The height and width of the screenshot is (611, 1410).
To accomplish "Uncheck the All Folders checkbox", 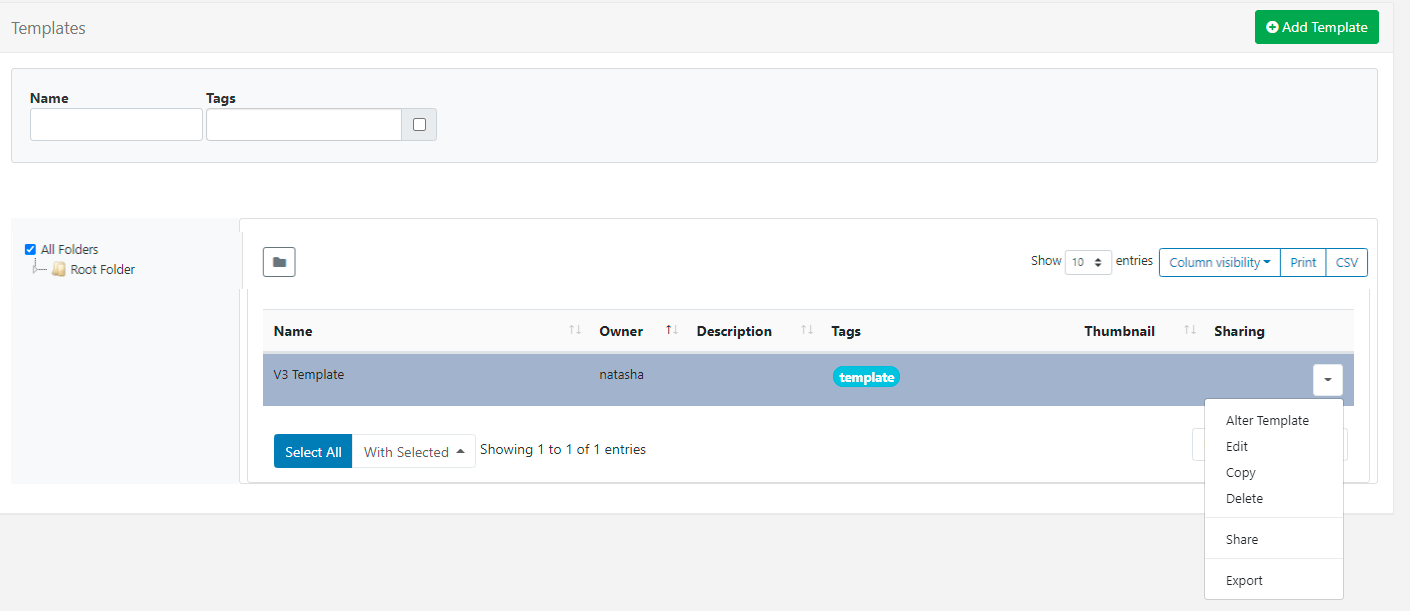I will 32,249.
